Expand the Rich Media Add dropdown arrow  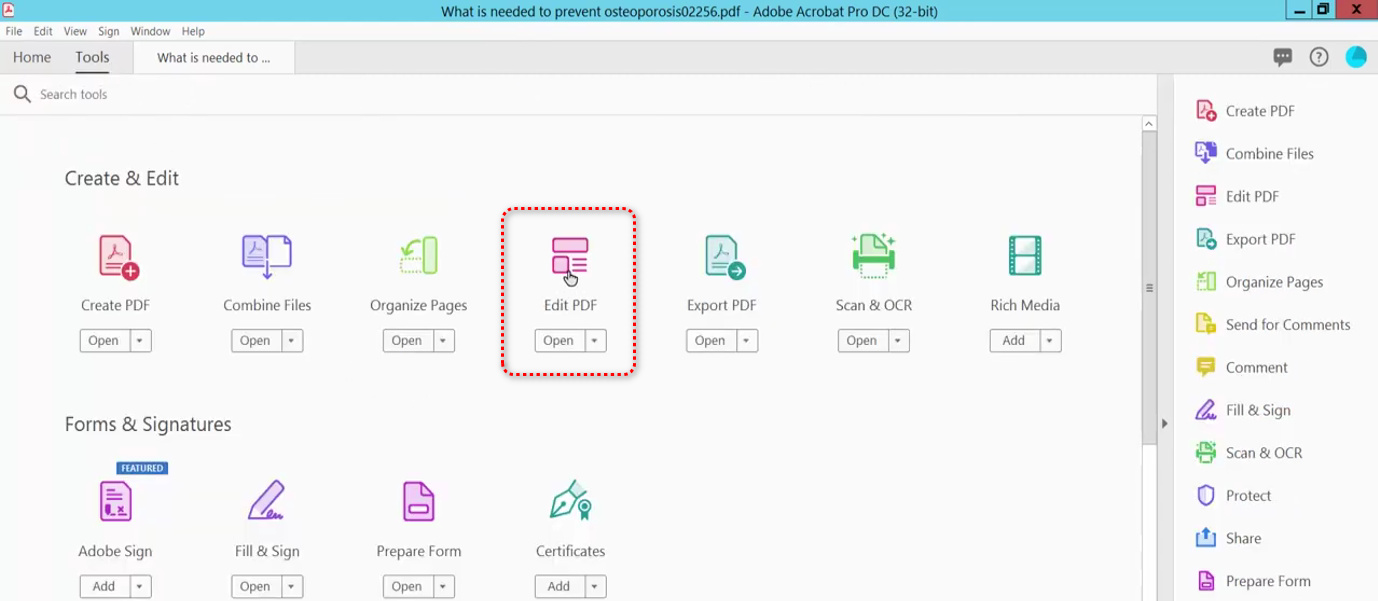[1049, 341]
